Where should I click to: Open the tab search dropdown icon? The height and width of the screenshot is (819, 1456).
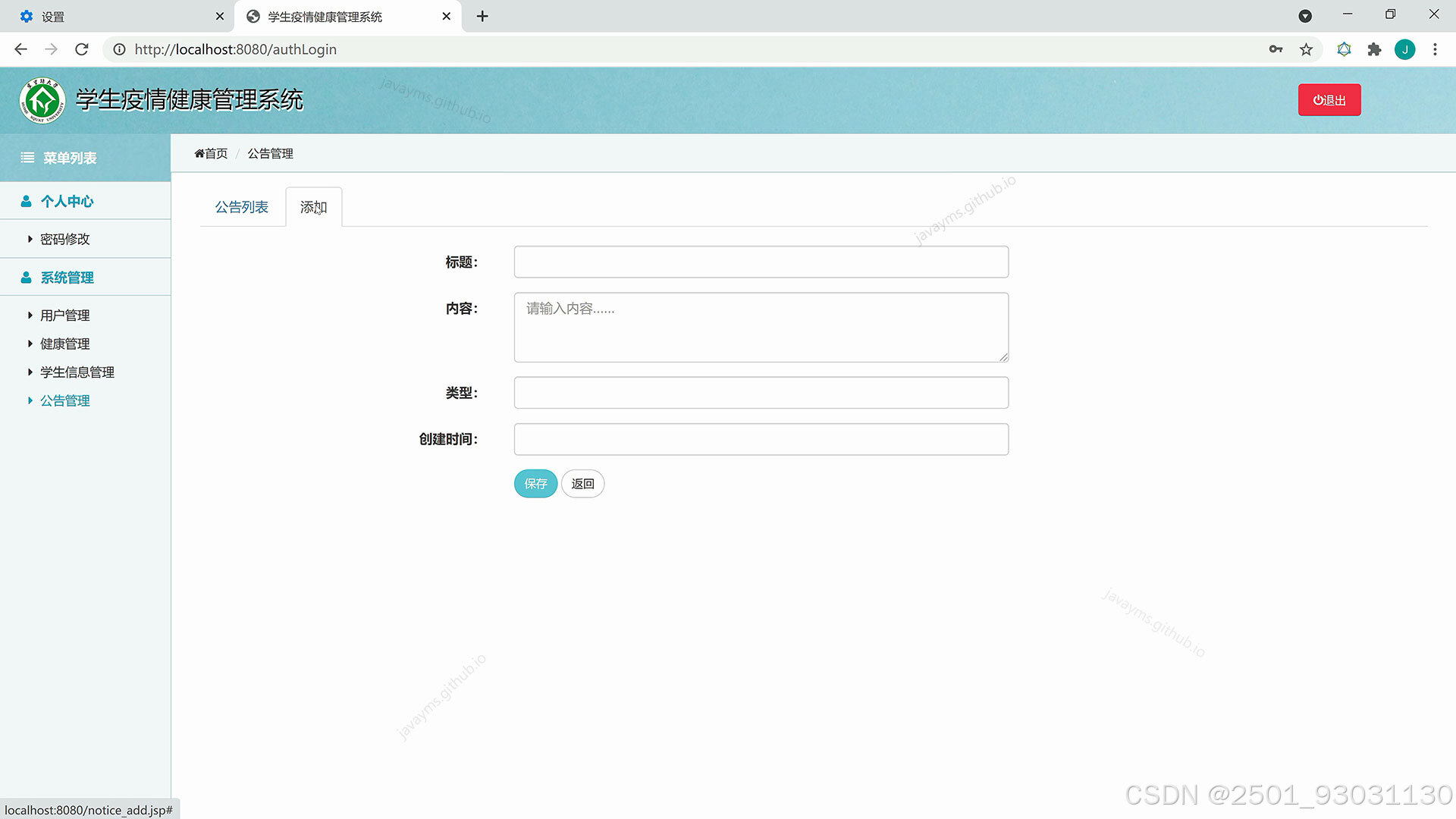(x=1305, y=16)
